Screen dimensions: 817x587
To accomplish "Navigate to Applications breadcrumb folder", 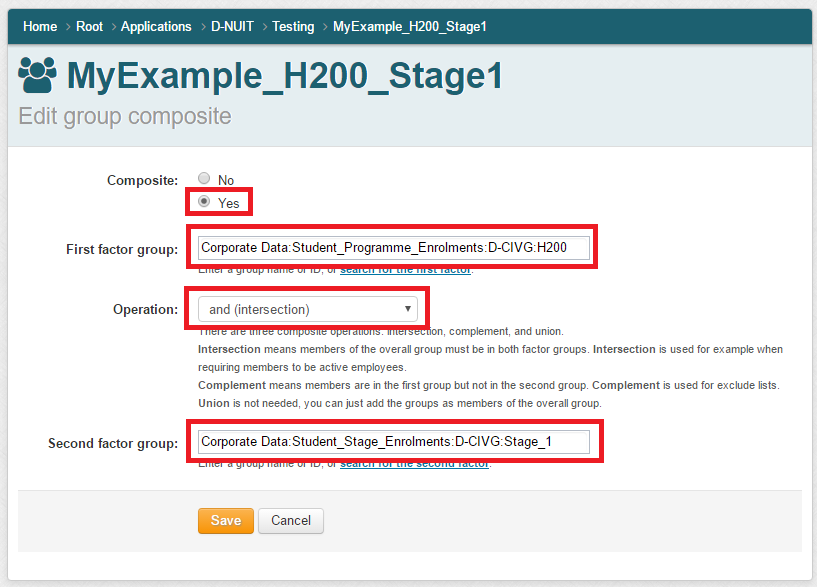I will (156, 27).
